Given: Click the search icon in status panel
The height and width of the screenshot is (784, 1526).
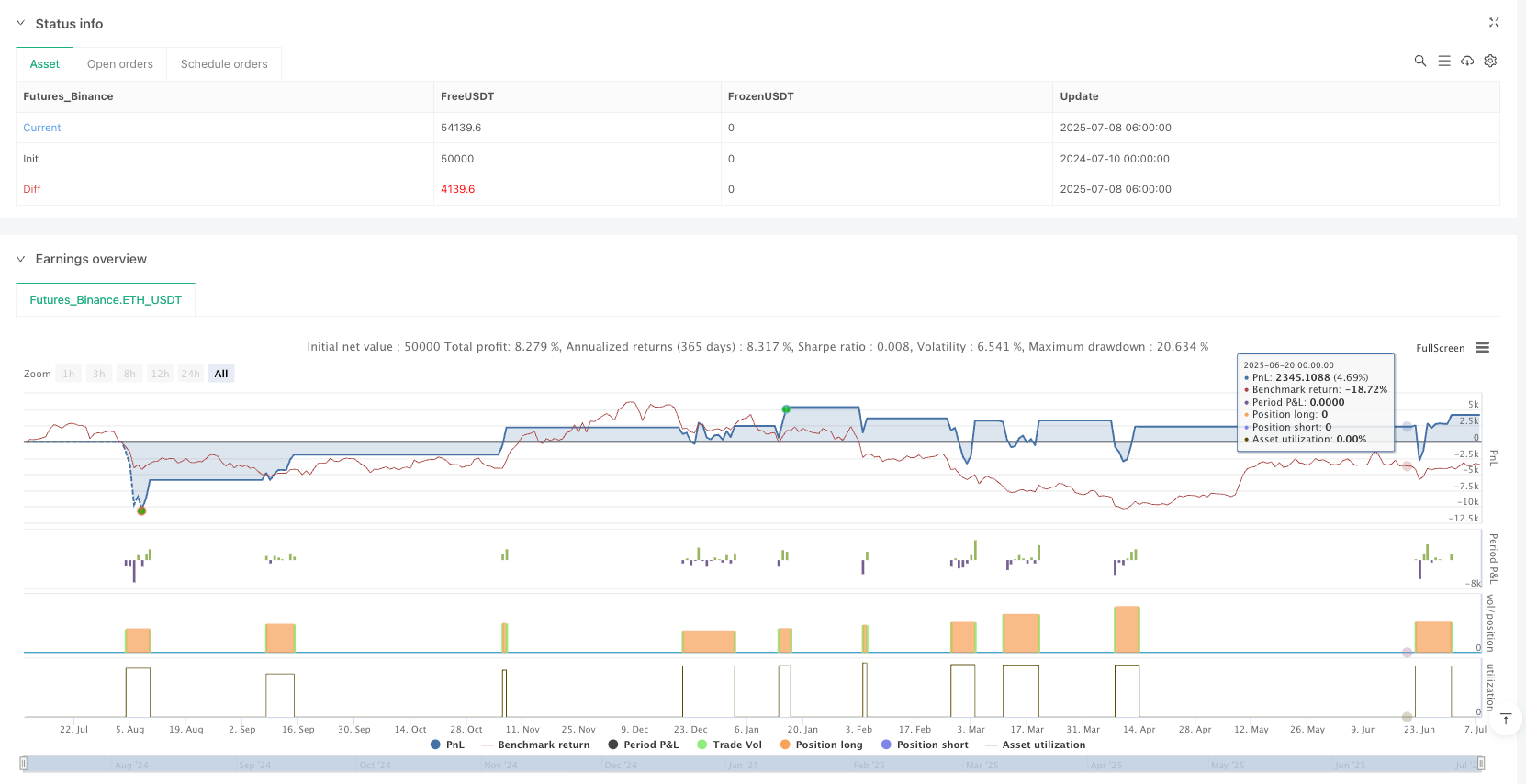Looking at the screenshot, I should 1419,61.
